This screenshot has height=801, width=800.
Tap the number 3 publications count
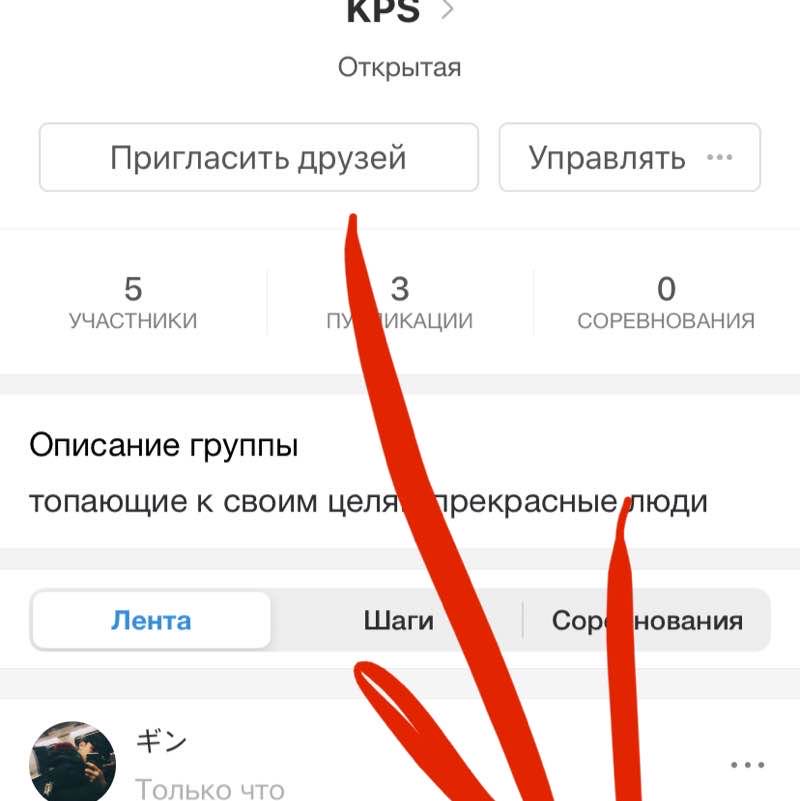pyautogui.click(x=399, y=289)
